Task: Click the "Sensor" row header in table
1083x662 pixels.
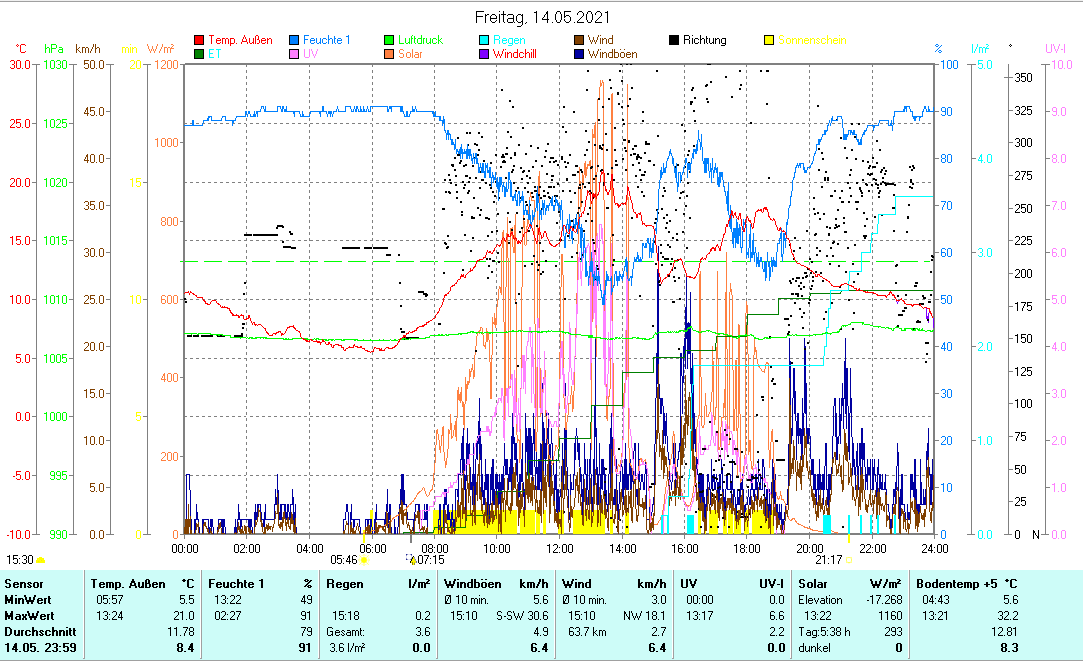Action: point(23,584)
